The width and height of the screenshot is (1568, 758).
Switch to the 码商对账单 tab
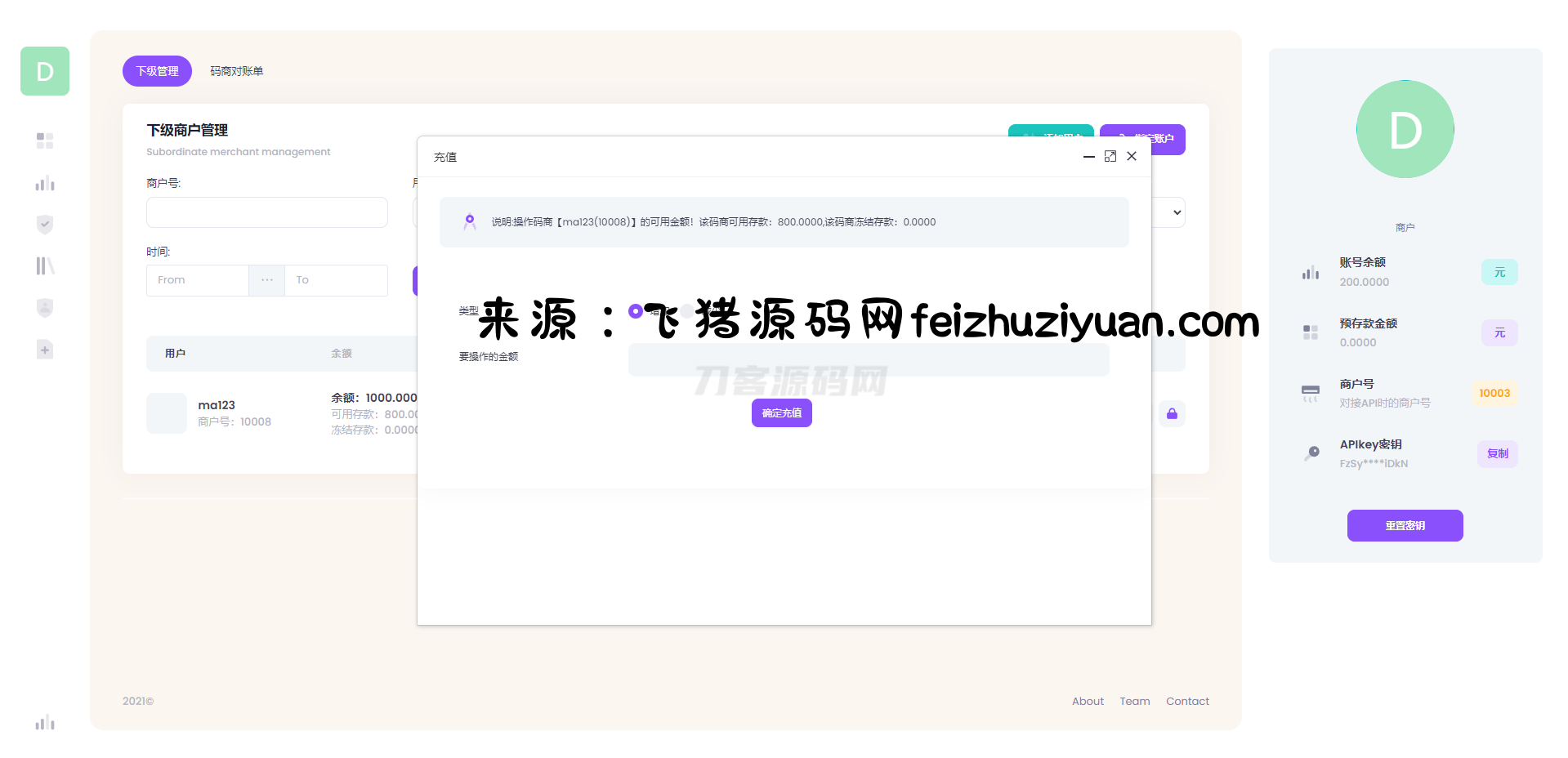[x=236, y=71]
